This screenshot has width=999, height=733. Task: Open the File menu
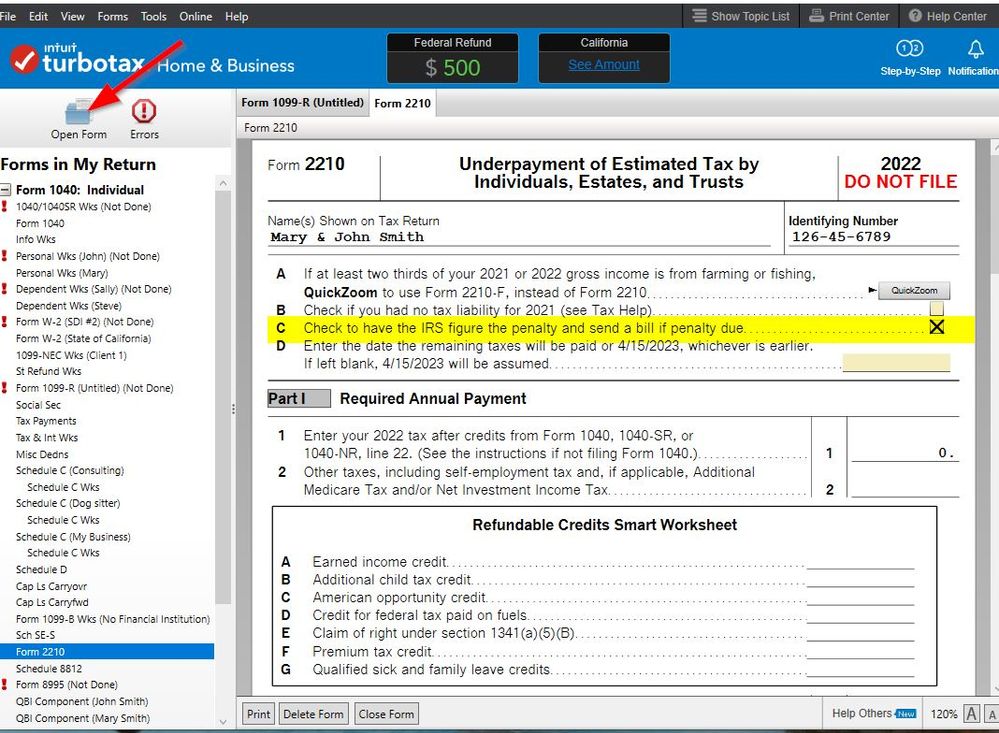[x=8, y=17]
